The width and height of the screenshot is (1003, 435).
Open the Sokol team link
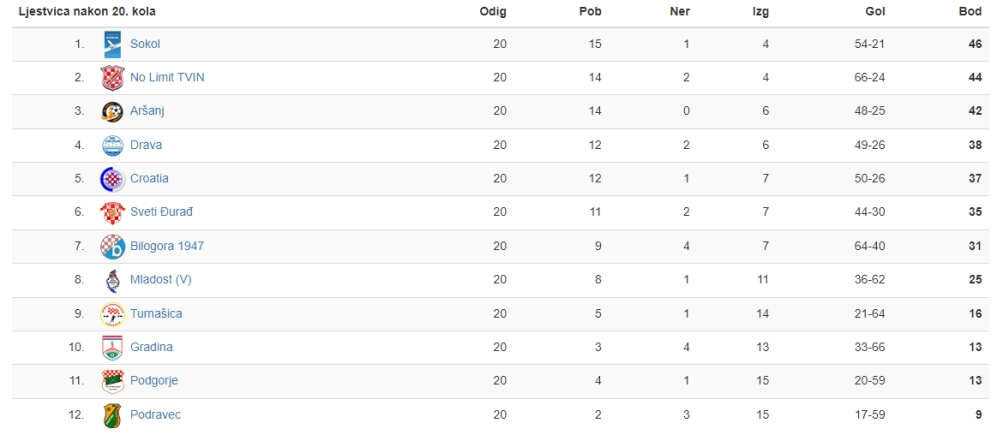(145, 44)
